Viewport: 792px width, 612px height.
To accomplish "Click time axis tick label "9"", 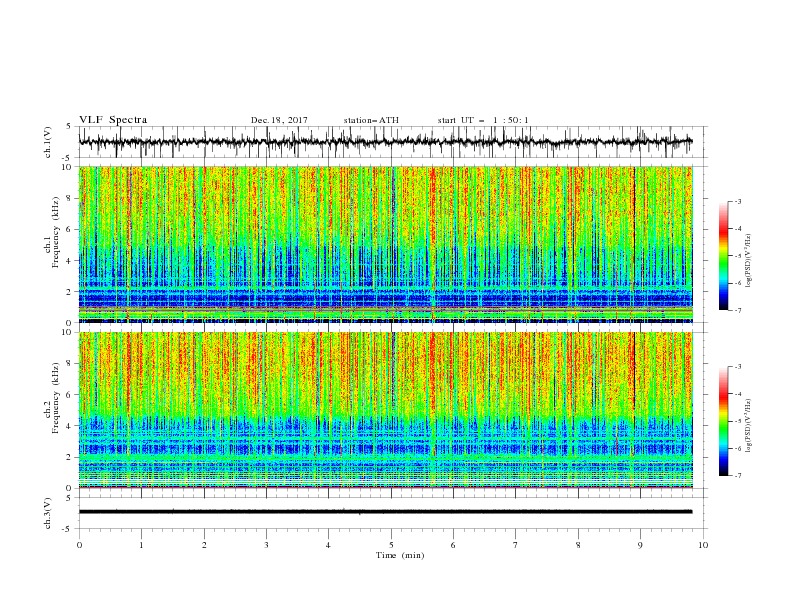I will point(640,545).
